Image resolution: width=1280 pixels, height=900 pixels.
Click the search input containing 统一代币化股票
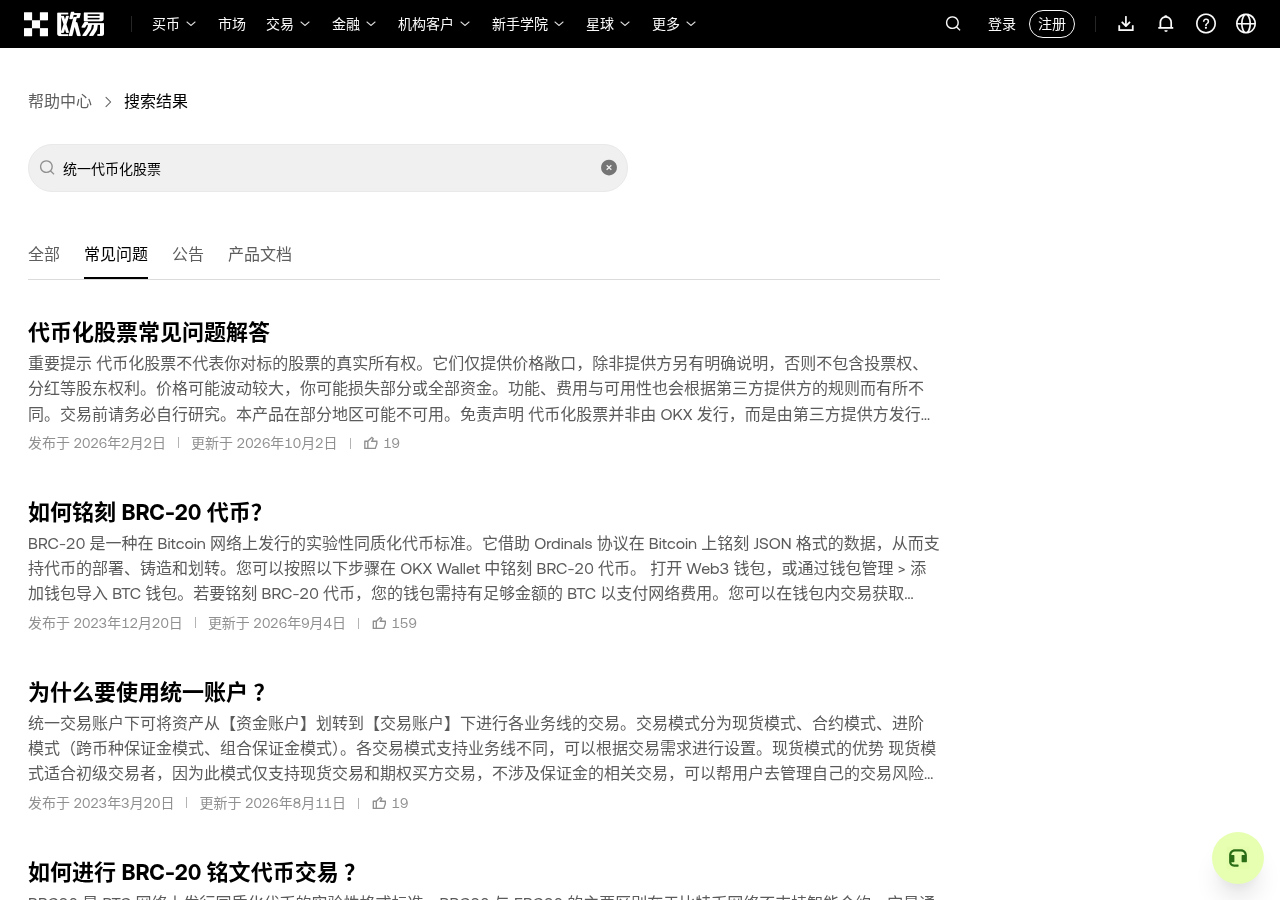coord(328,168)
